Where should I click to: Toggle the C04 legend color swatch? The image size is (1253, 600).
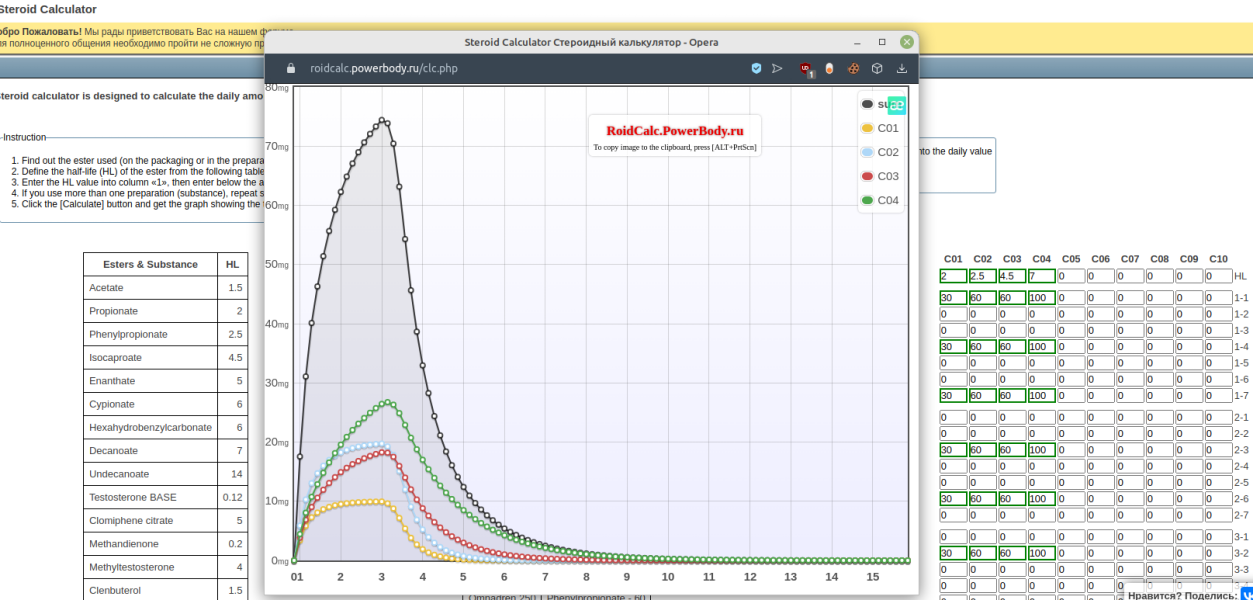867,200
